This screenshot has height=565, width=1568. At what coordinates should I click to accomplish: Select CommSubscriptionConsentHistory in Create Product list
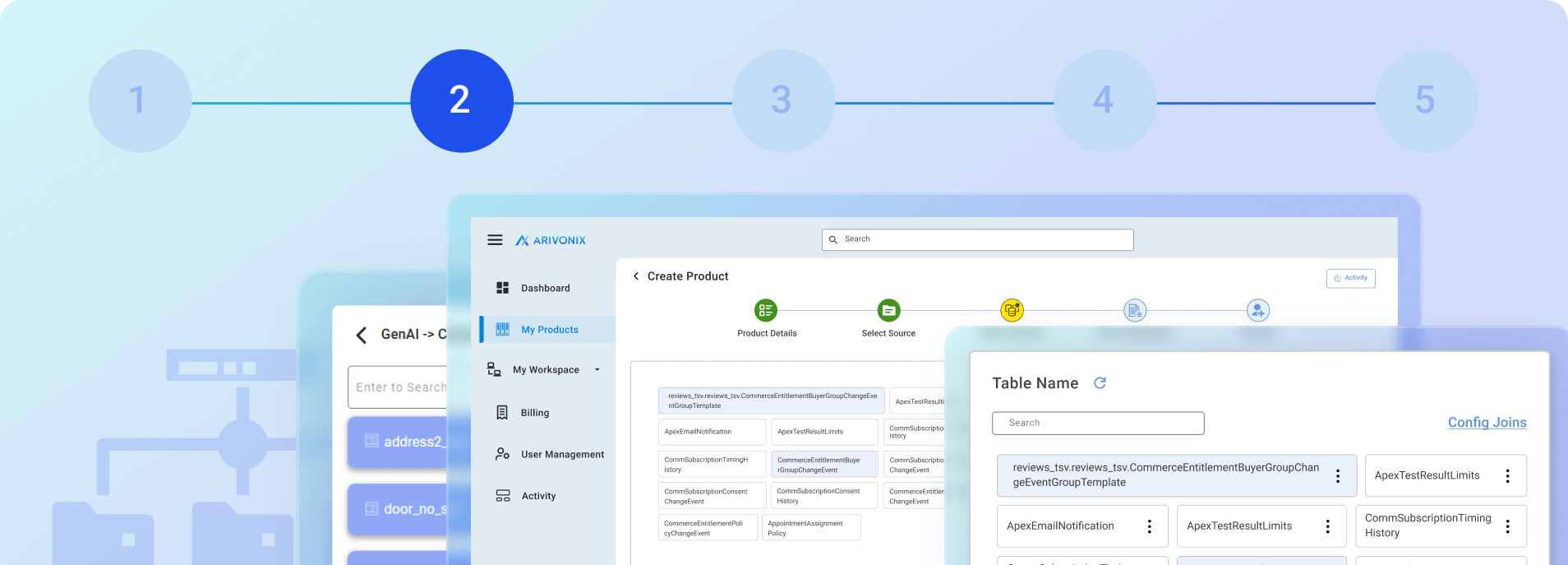(x=824, y=496)
